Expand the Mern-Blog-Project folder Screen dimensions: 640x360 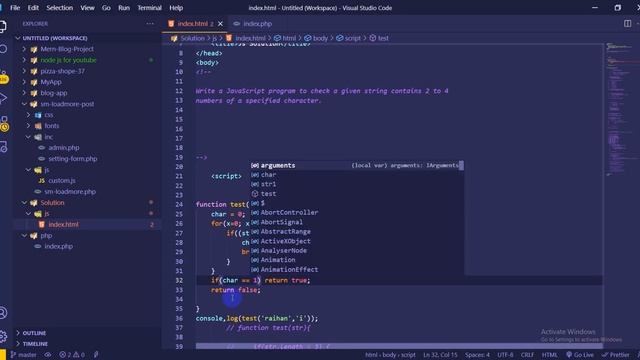click(x=67, y=49)
